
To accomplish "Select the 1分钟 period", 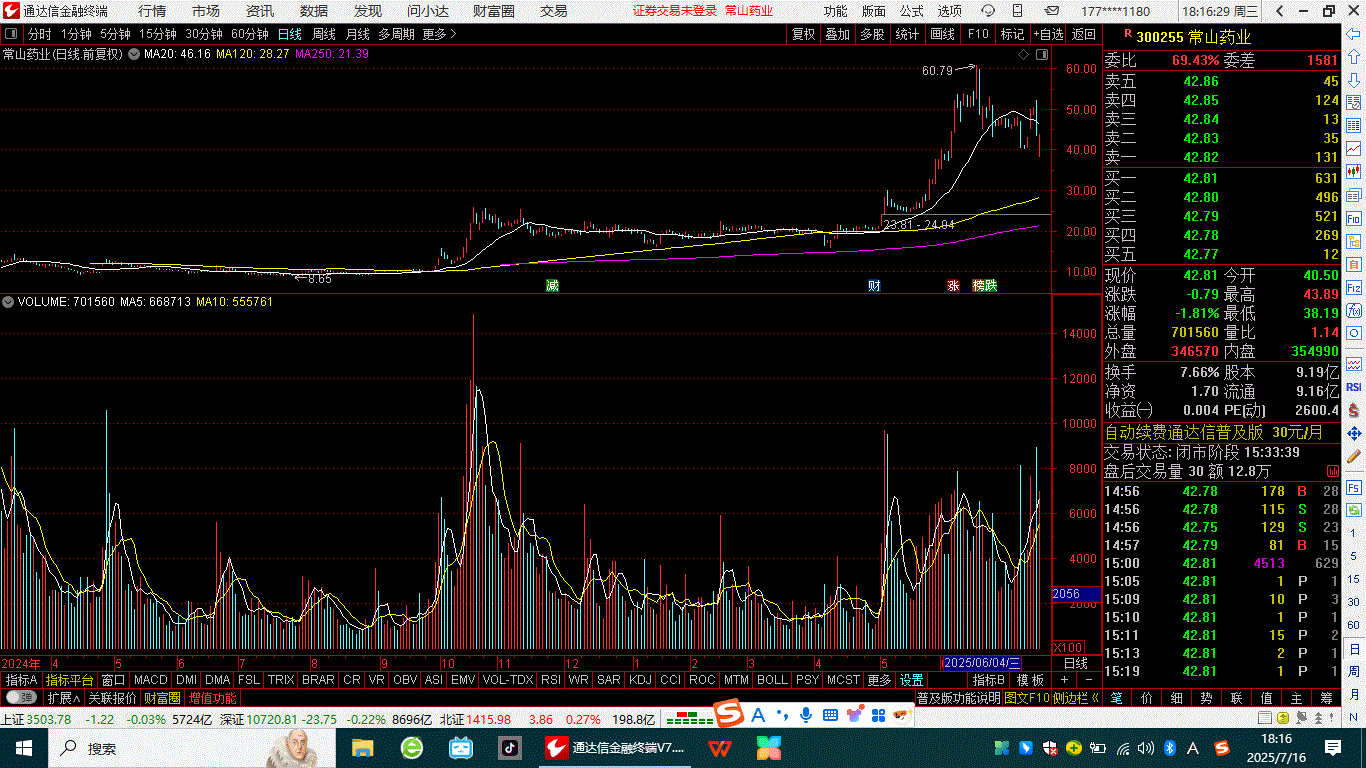I will pos(76,34).
